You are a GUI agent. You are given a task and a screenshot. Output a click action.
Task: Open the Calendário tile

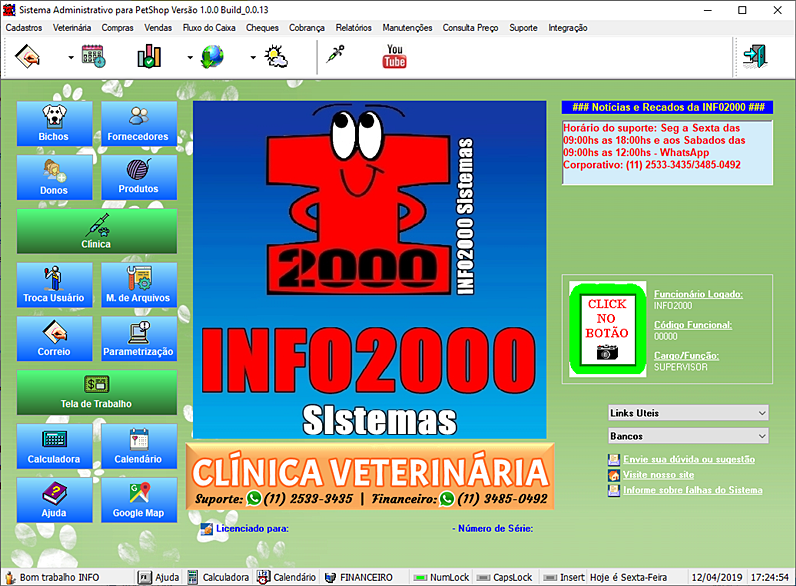139,446
